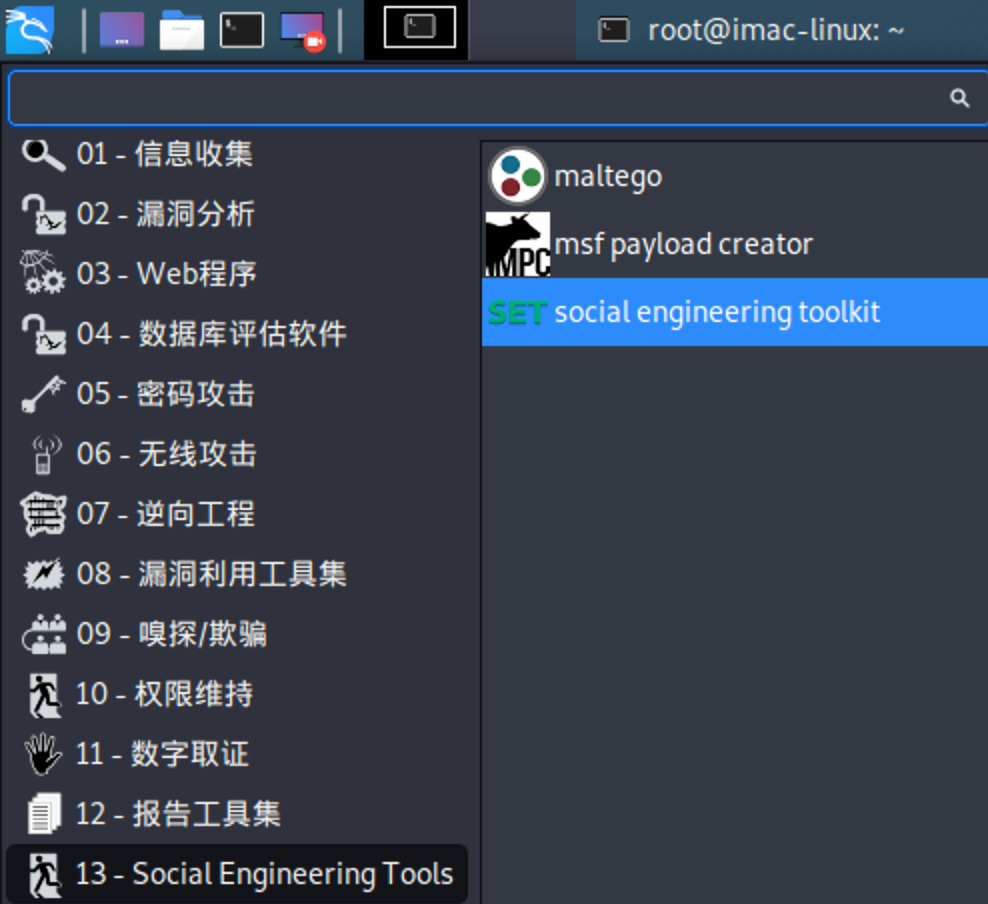Click magnifying glass icon beside 信息收集
This screenshot has height=904, width=988.
click(x=43, y=154)
